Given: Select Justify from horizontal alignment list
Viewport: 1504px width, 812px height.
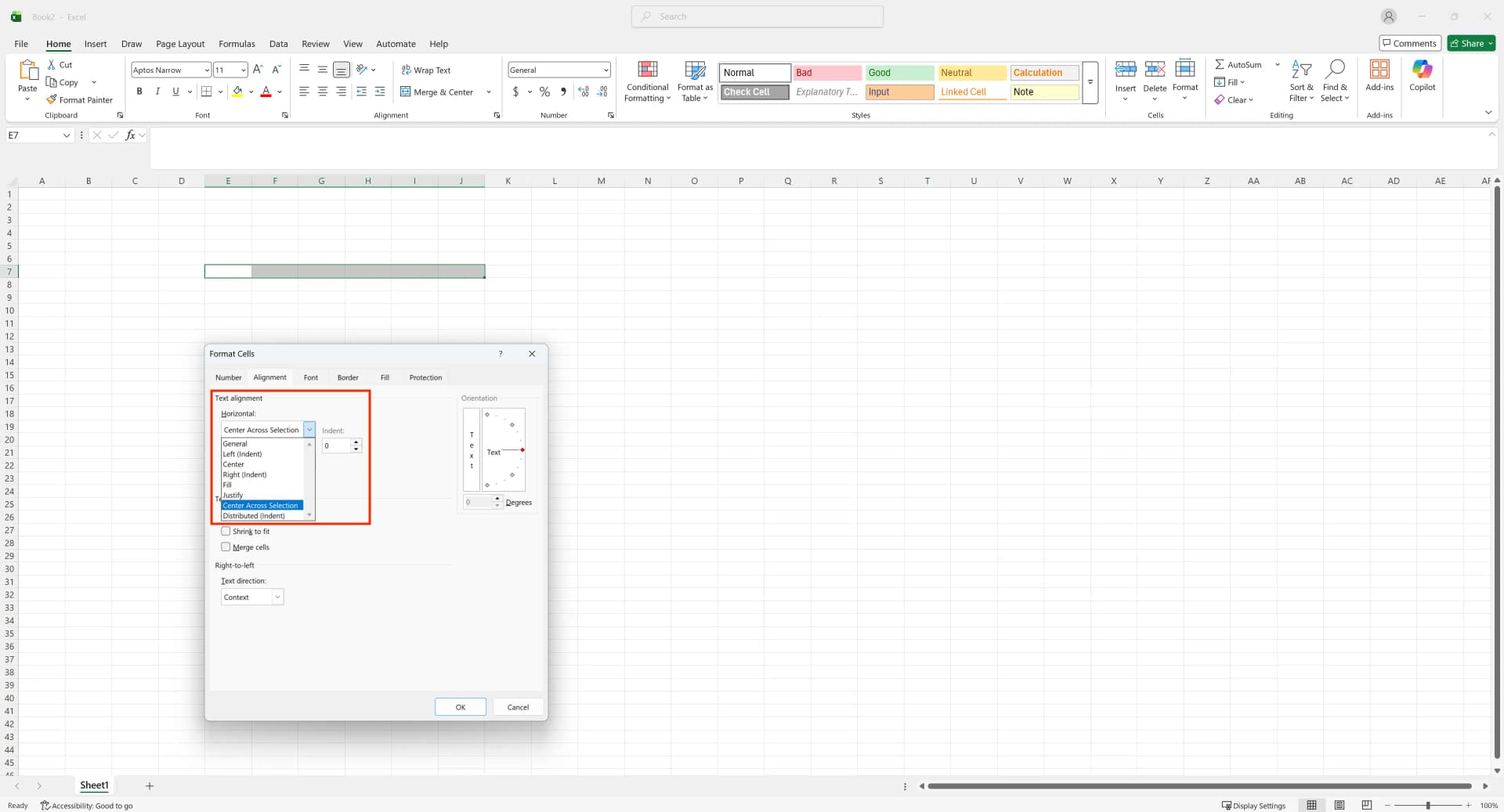Looking at the screenshot, I should (233, 495).
